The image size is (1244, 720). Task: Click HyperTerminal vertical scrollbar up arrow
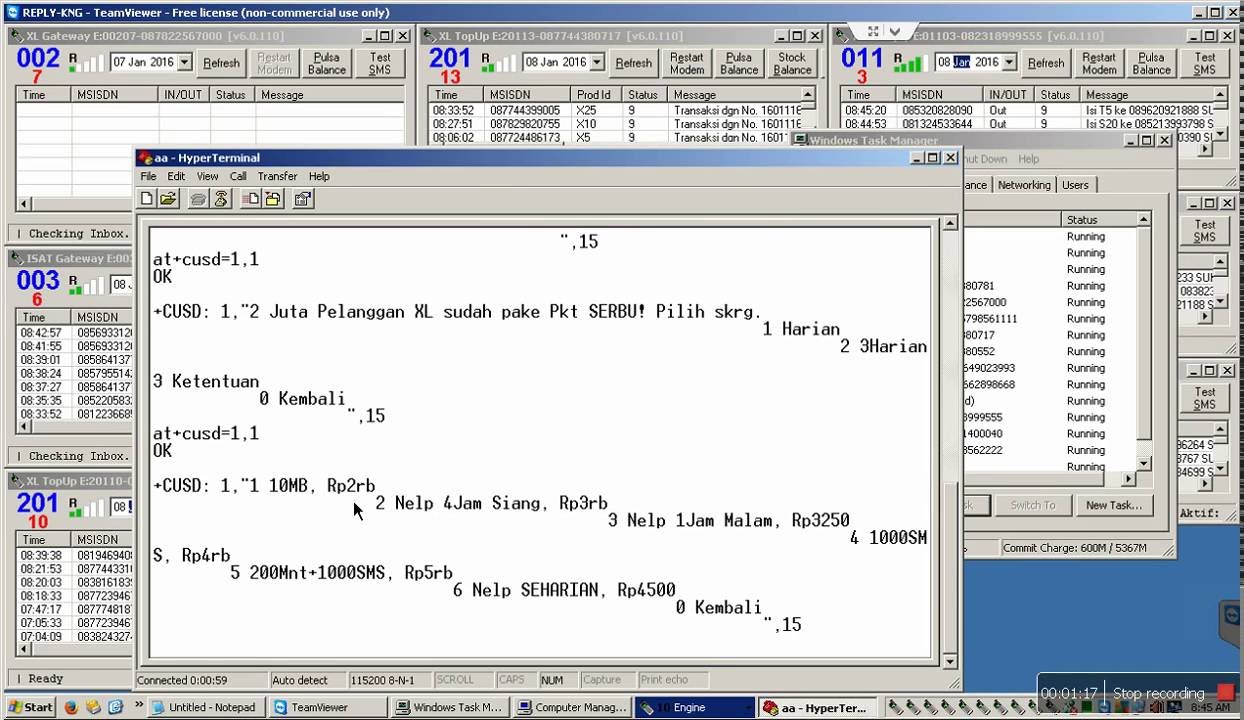pos(949,223)
